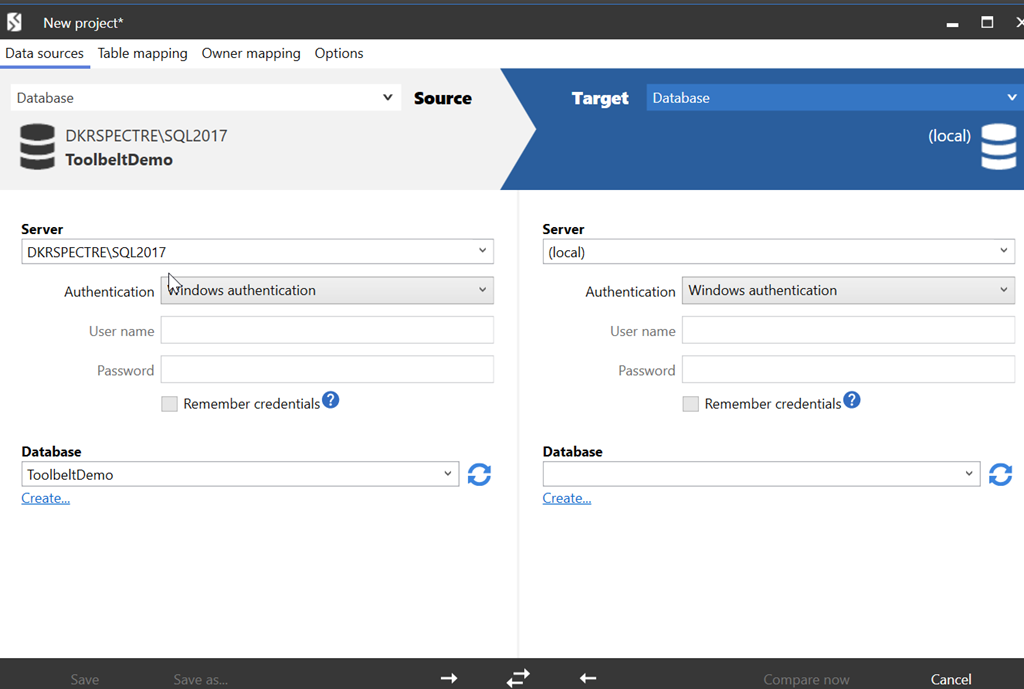Image resolution: width=1024 pixels, height=689 pixels.
Task: Switch to the Table mapping tab
Action: click(142, 54)
